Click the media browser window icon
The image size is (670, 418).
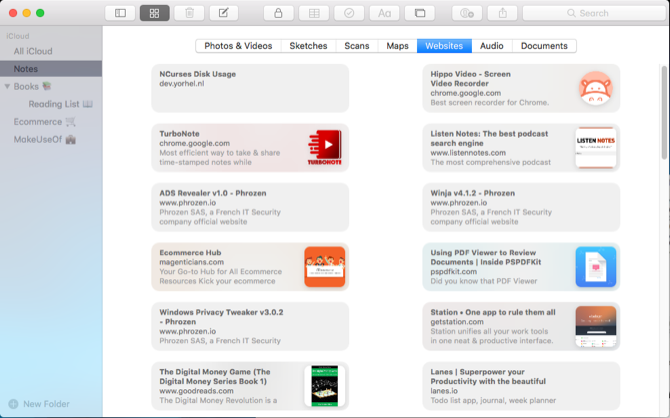click(x=420, y=13)
